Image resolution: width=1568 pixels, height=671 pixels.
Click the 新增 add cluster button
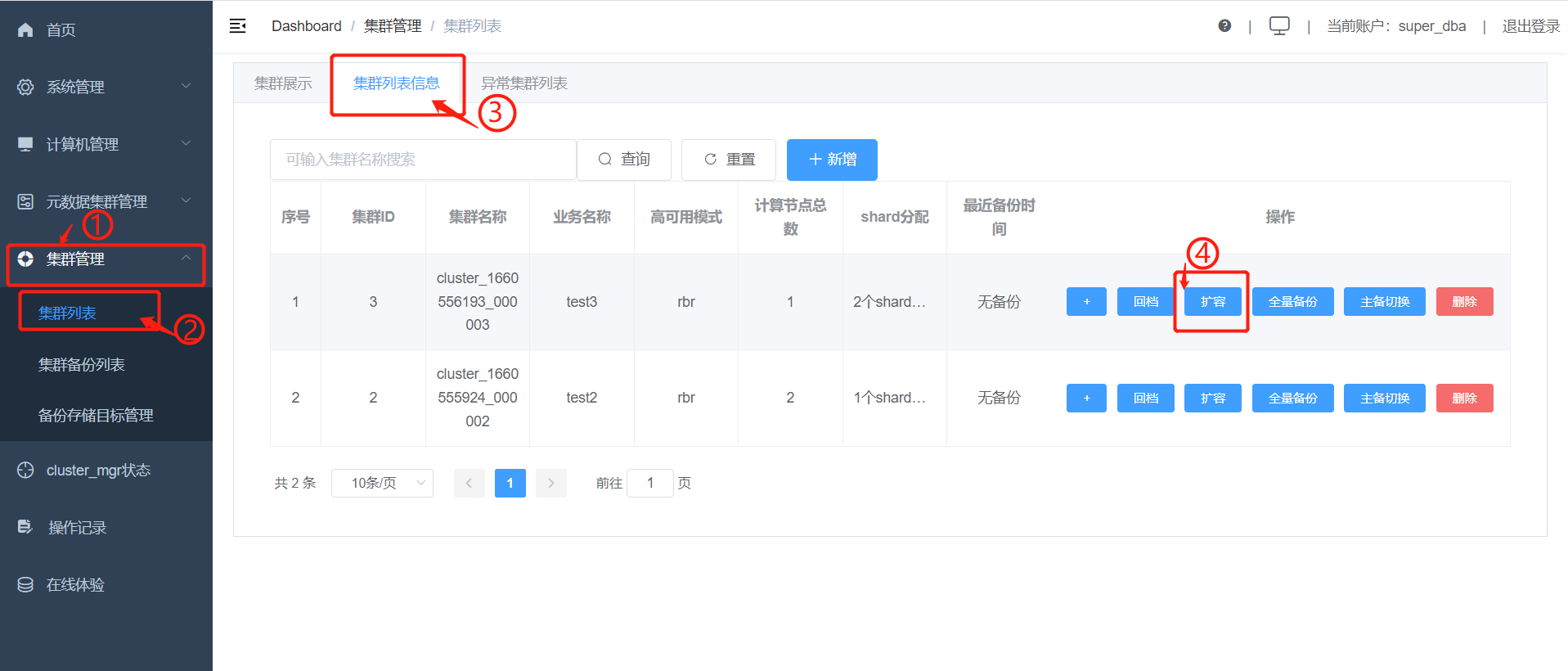pyautogui.click(x=832, y=160)
